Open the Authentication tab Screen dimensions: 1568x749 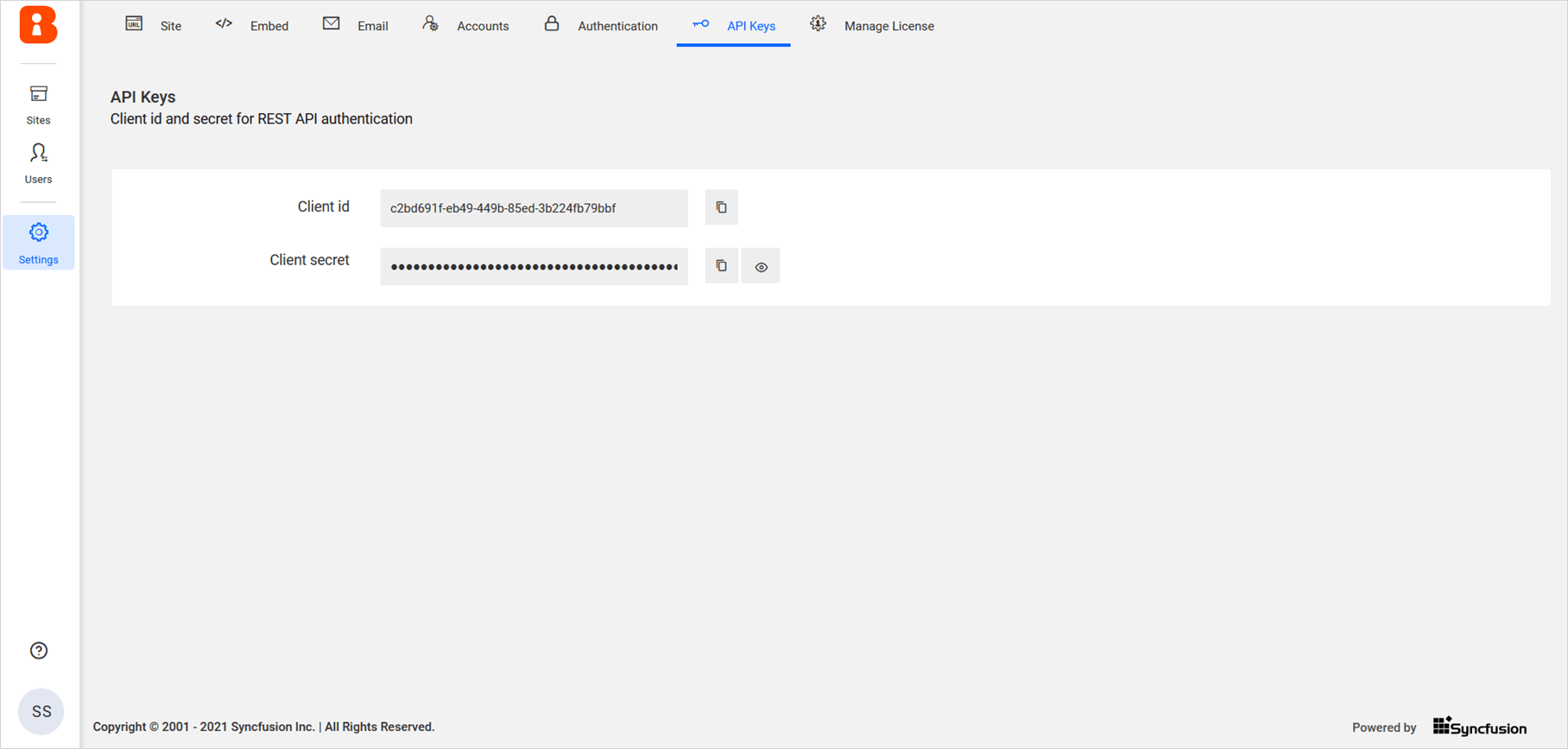(x=601, y=26)
